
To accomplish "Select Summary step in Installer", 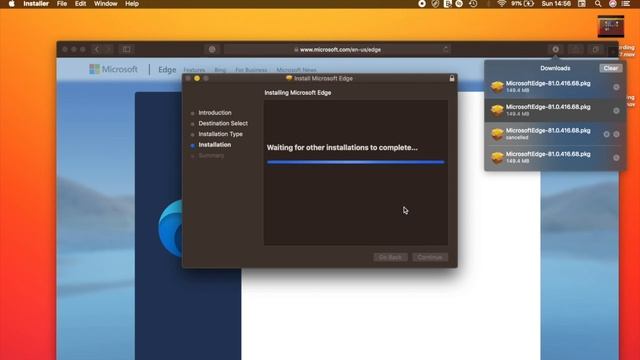I will (211, 156).
